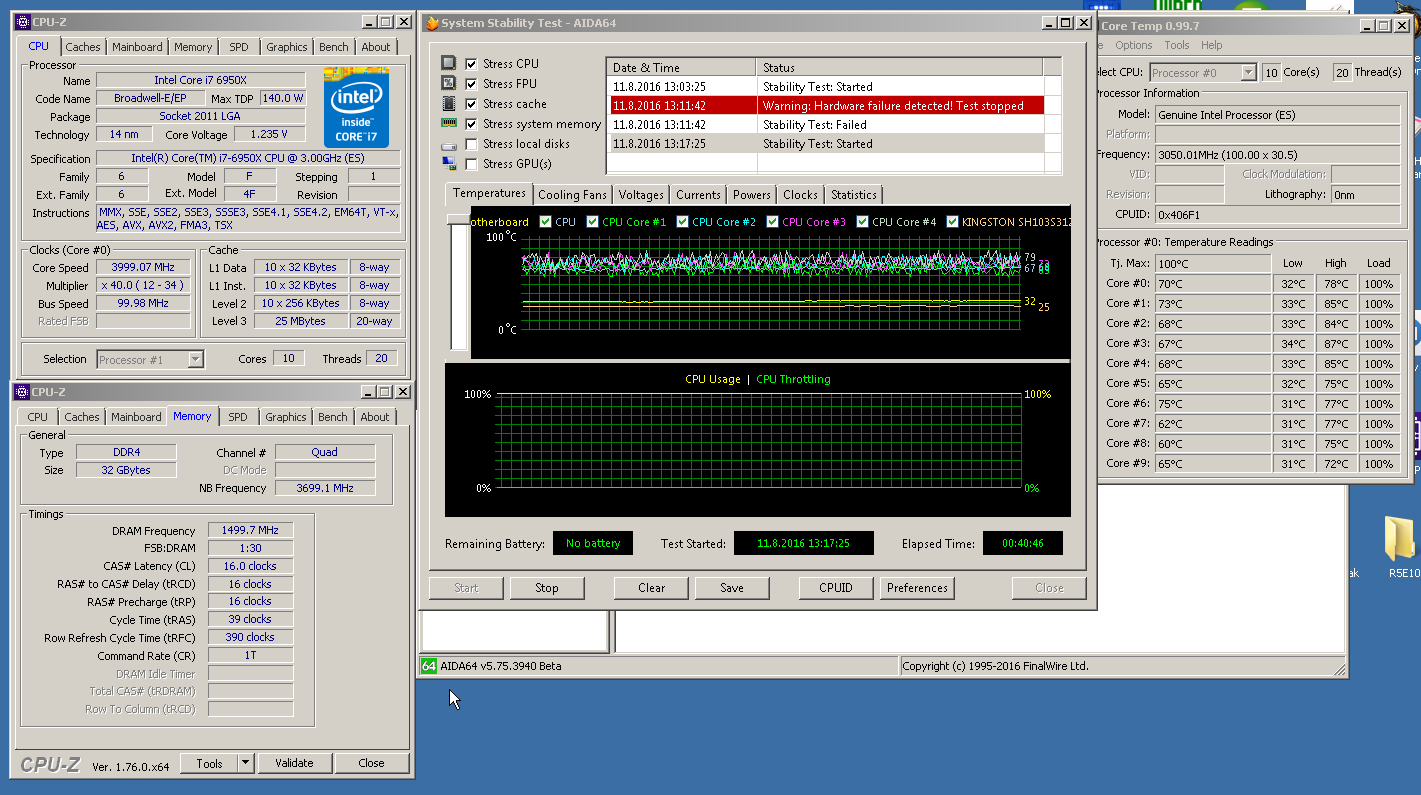Viewport: 1421px width, 795px height.
Task: Open CPUID panel from AIDA64 button
Action: 836,588
